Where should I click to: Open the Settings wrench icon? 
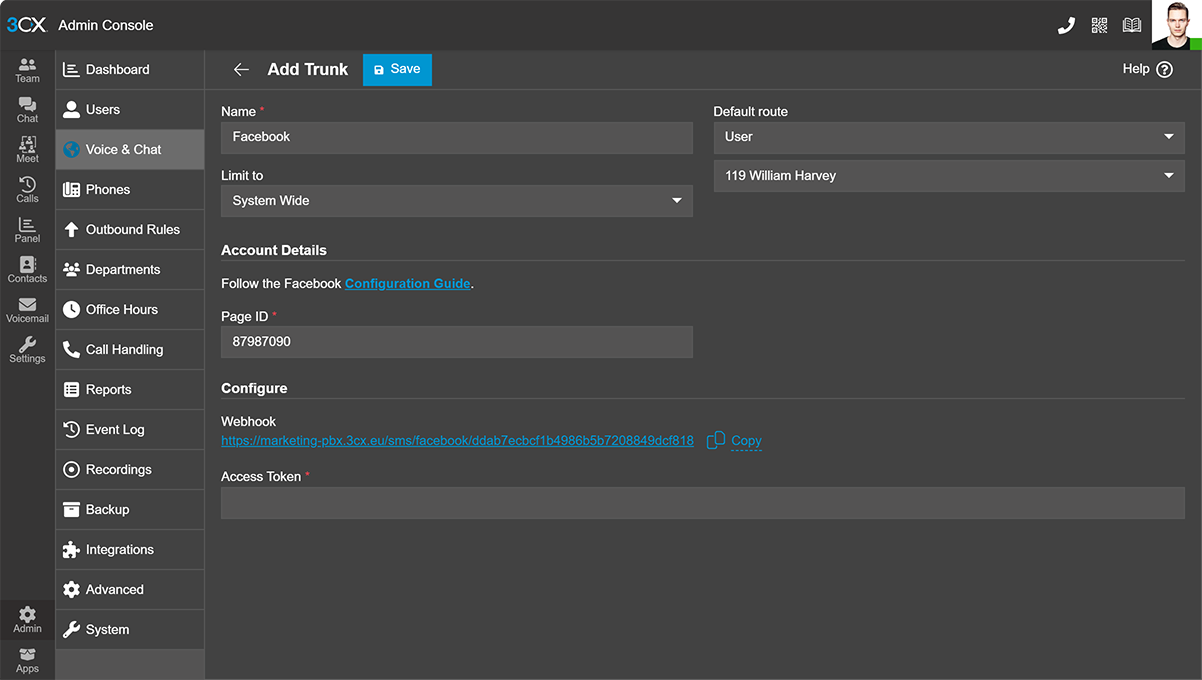(27, 350)
